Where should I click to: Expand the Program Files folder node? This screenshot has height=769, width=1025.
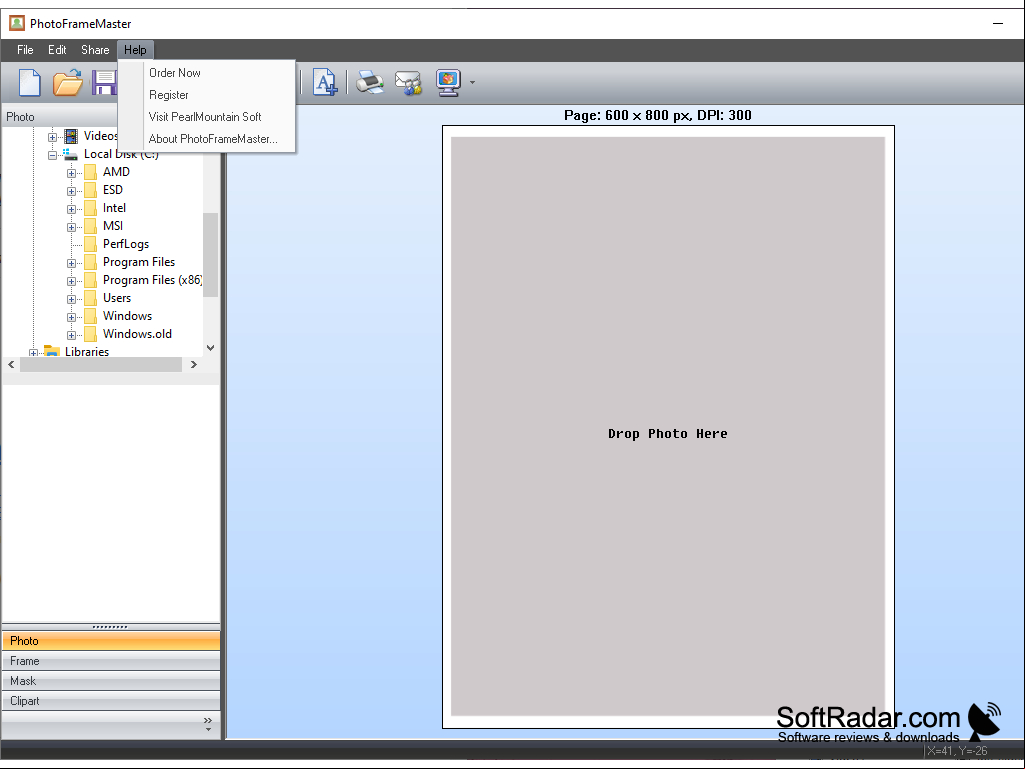[71, 264]
